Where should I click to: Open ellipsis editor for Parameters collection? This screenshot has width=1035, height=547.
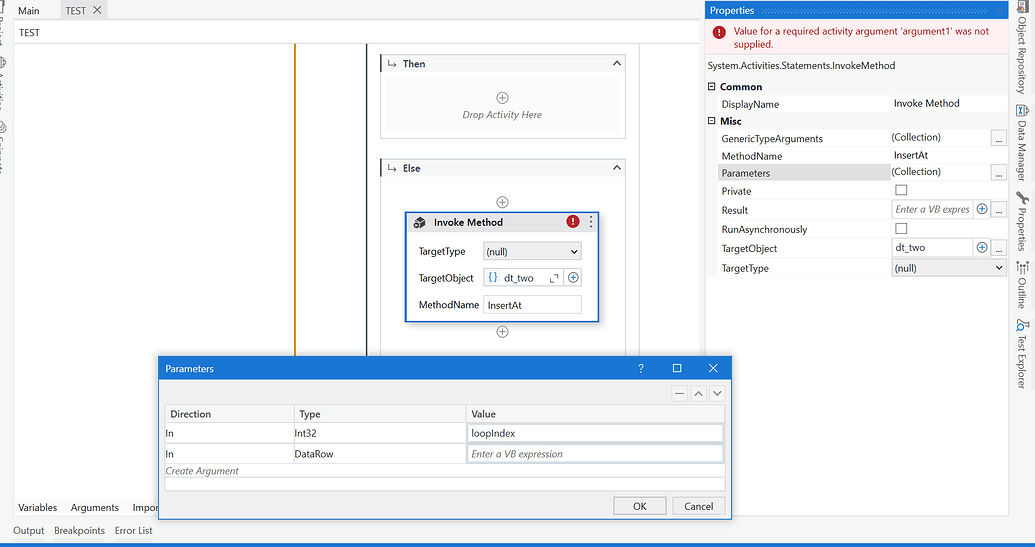tap(999, 173)
